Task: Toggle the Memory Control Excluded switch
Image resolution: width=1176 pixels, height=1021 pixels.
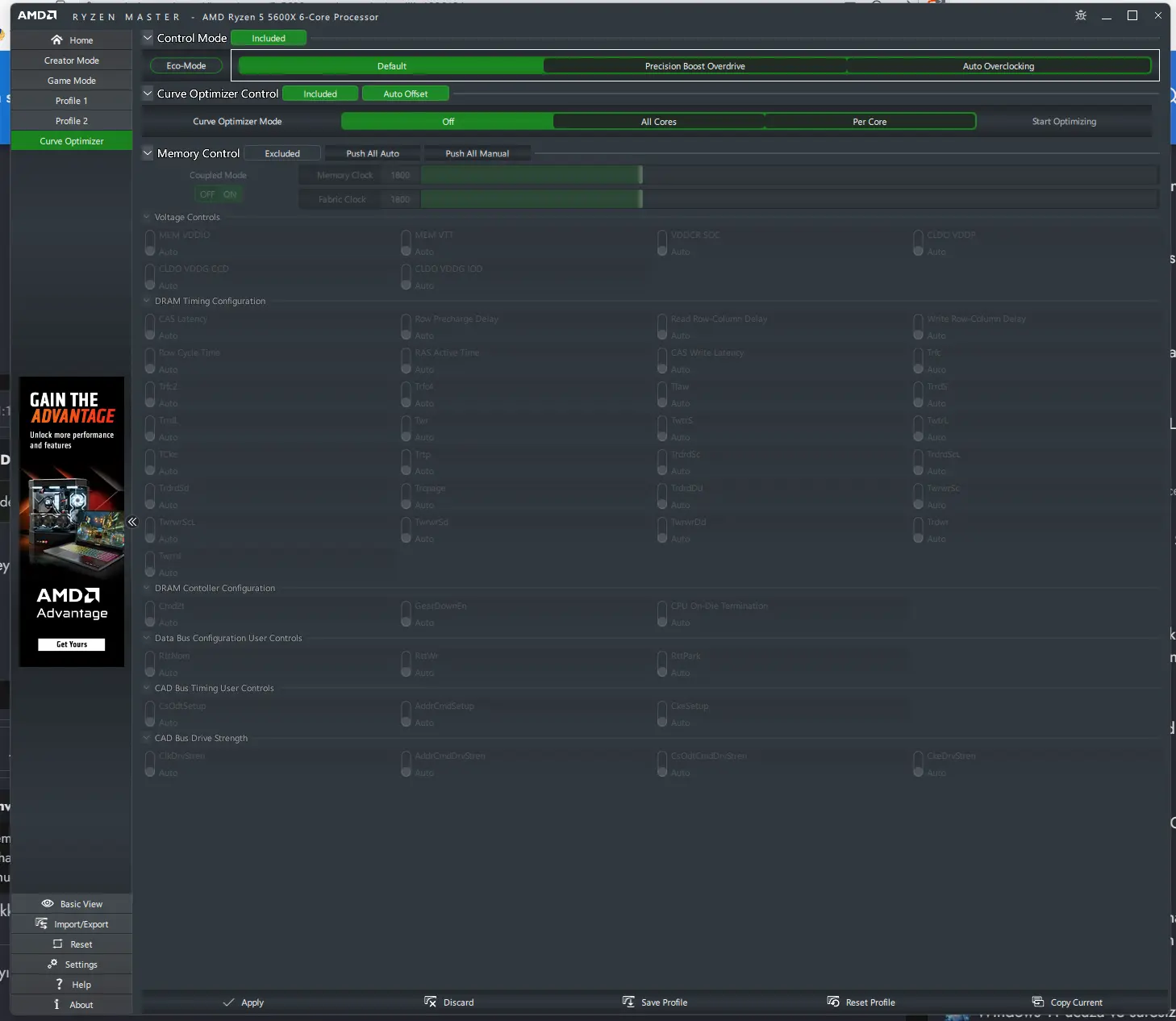Action: point(282,153)
